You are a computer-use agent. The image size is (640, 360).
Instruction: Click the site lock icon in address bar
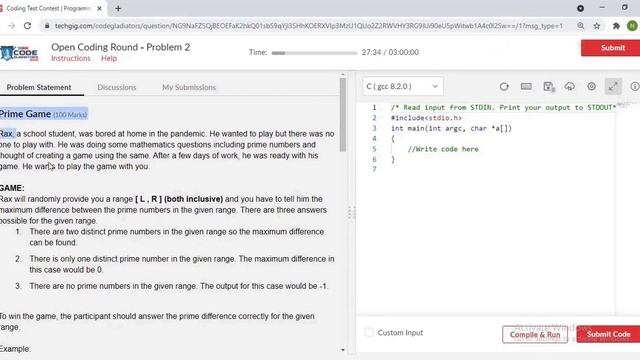click(47, 26)
